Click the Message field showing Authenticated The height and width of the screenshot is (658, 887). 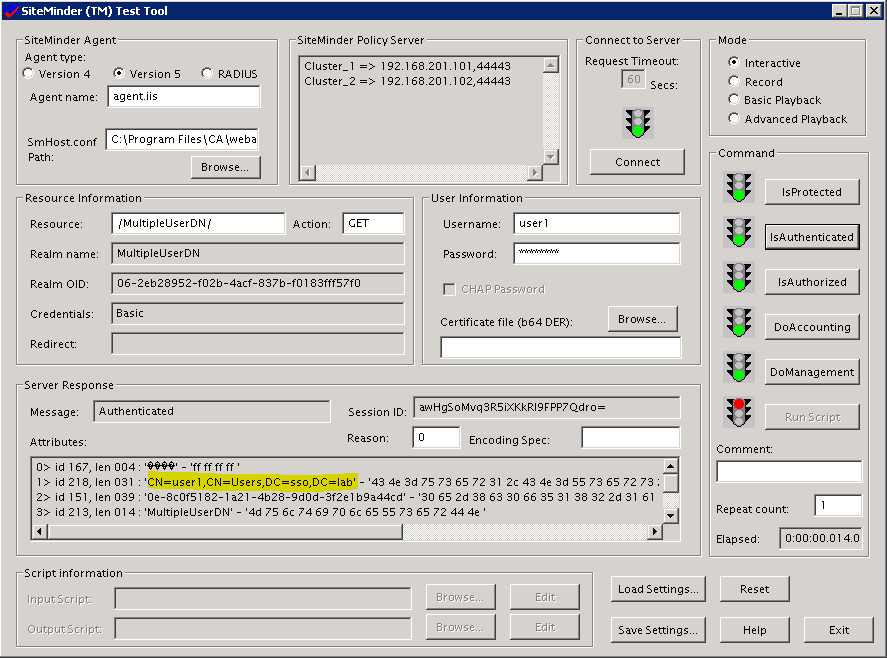[x=212, y=411]
